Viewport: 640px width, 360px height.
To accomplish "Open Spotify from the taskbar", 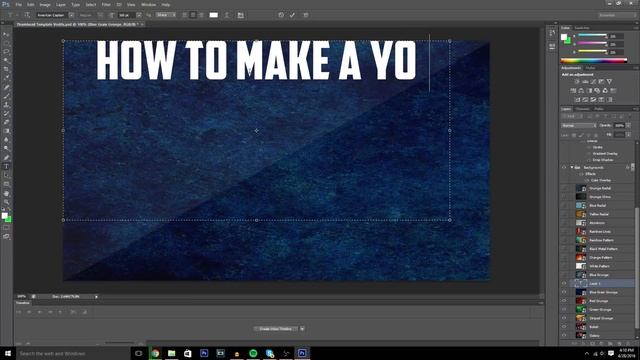I will coord(253,353).
